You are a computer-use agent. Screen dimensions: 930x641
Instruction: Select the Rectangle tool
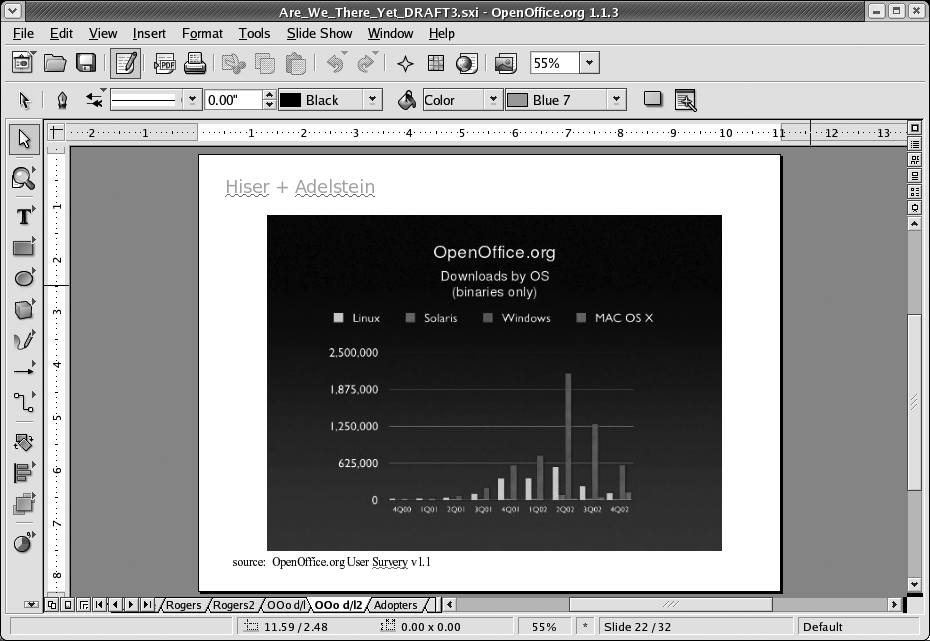pos(24,247)
